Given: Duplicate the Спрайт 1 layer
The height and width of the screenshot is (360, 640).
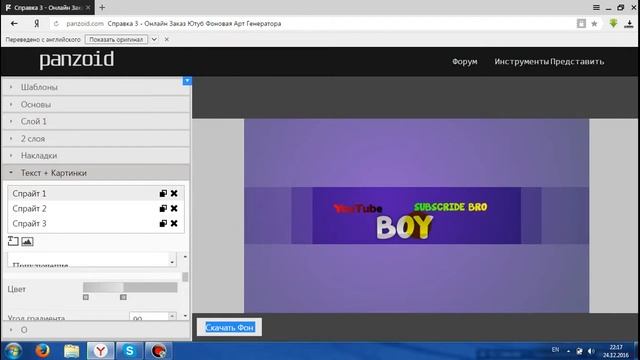Looking at the screenshot, I should point(163,193).
